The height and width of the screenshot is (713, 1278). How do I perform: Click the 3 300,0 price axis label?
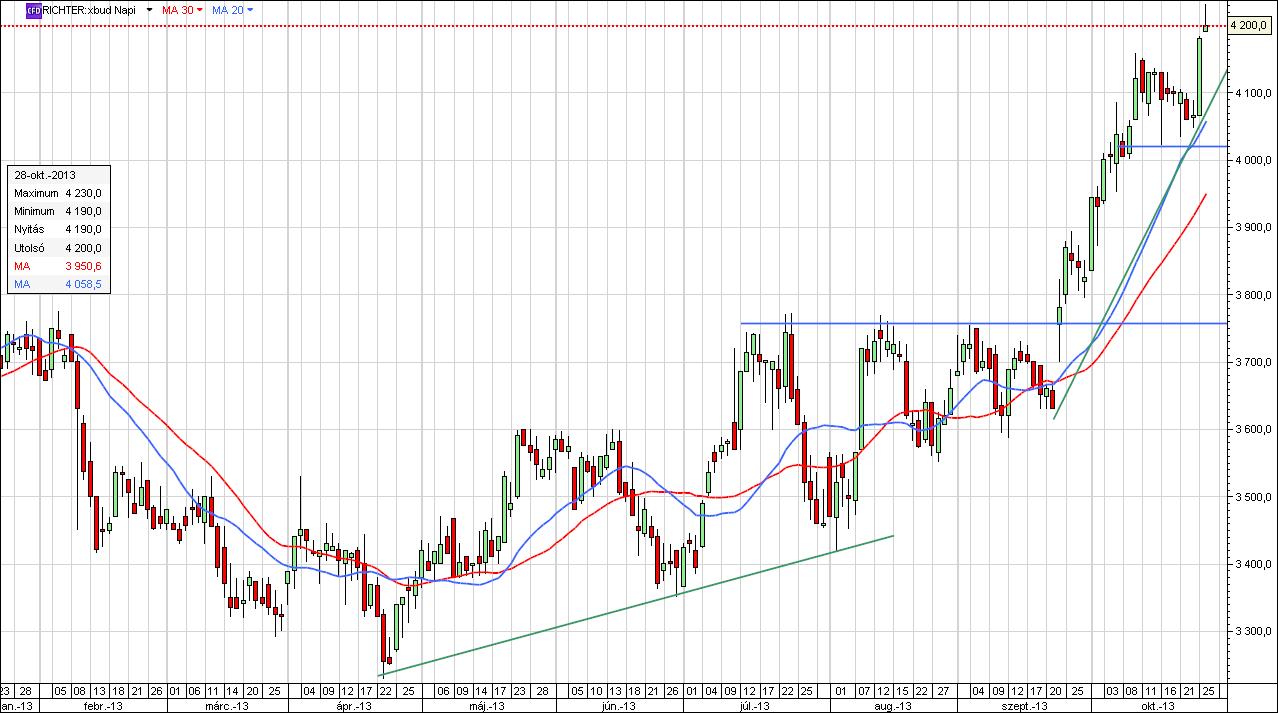1252,632
